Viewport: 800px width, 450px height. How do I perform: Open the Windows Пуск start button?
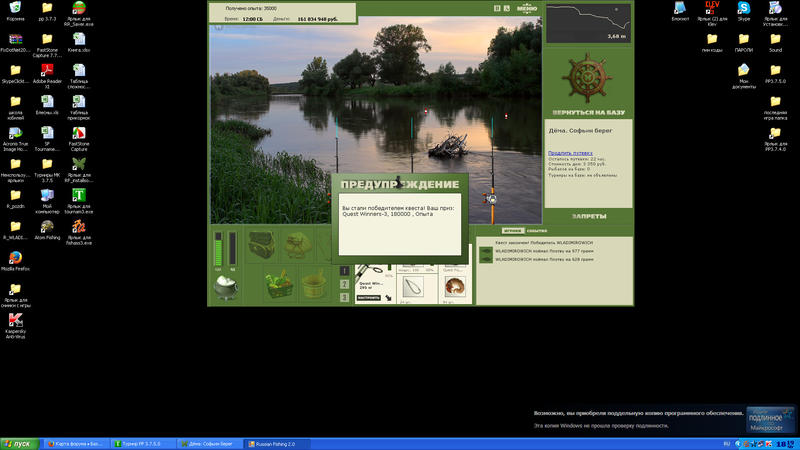[19, 444]
